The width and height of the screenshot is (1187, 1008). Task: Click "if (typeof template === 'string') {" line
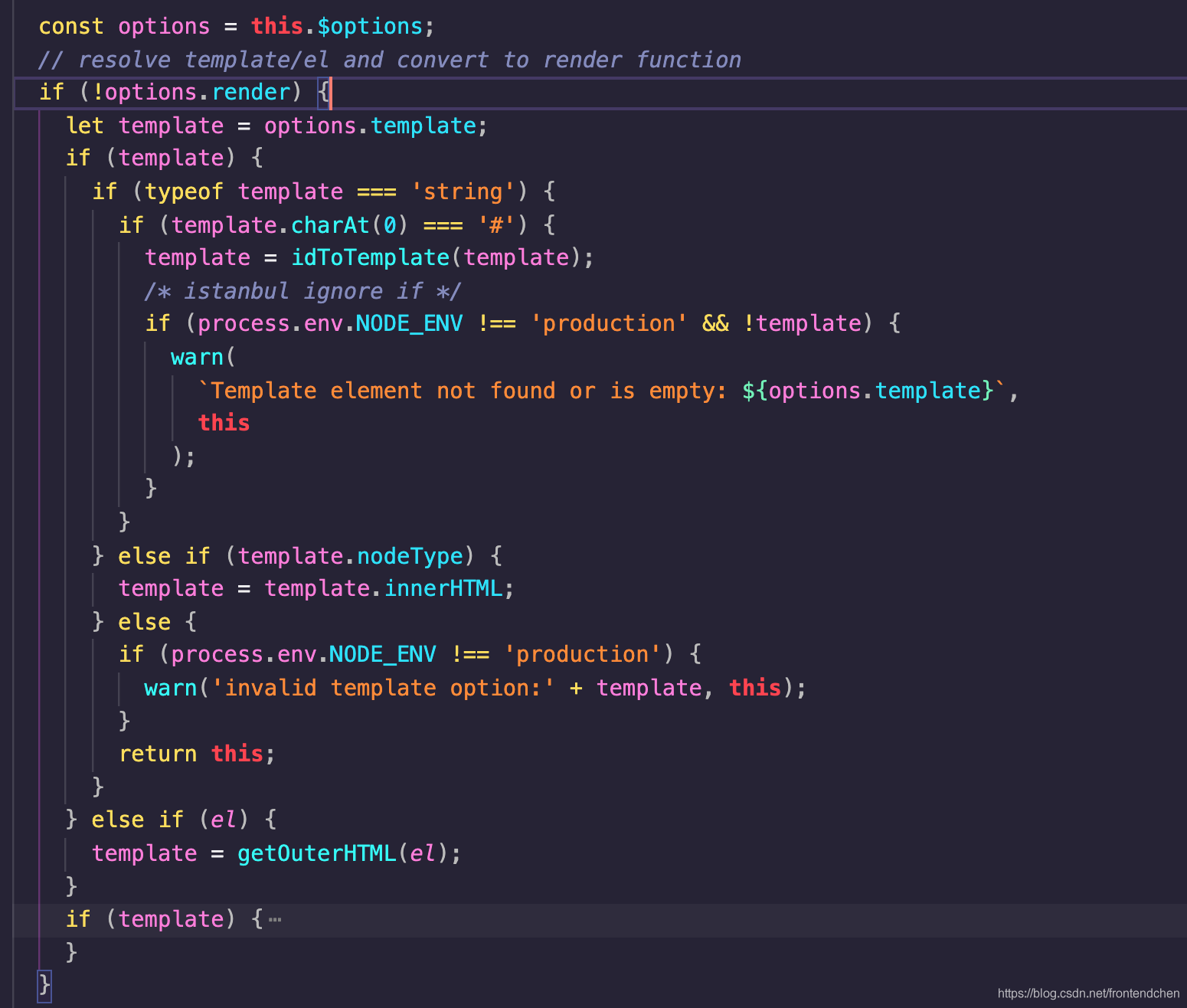324,191
